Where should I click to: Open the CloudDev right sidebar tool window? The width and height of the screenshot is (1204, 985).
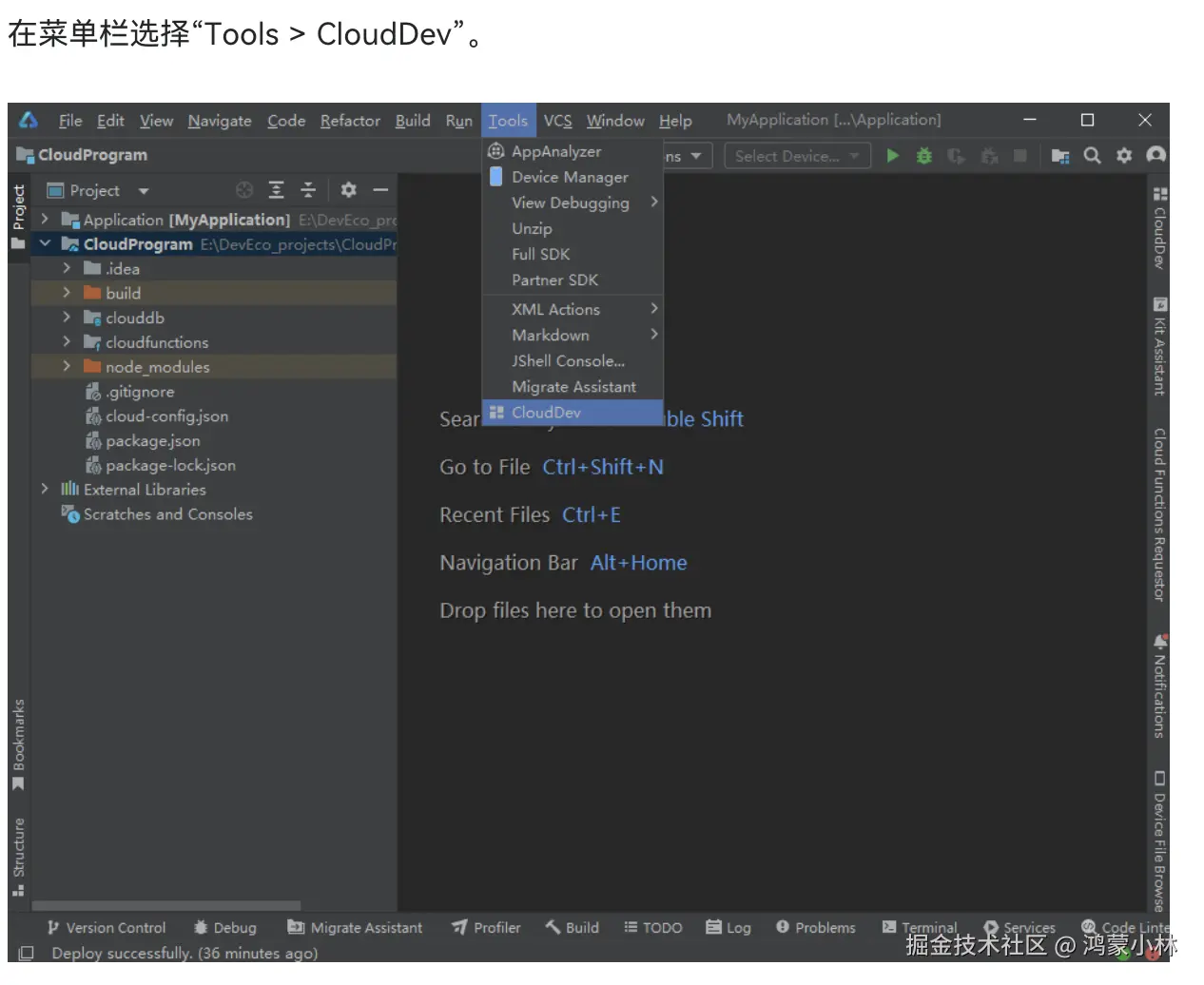1159,227
